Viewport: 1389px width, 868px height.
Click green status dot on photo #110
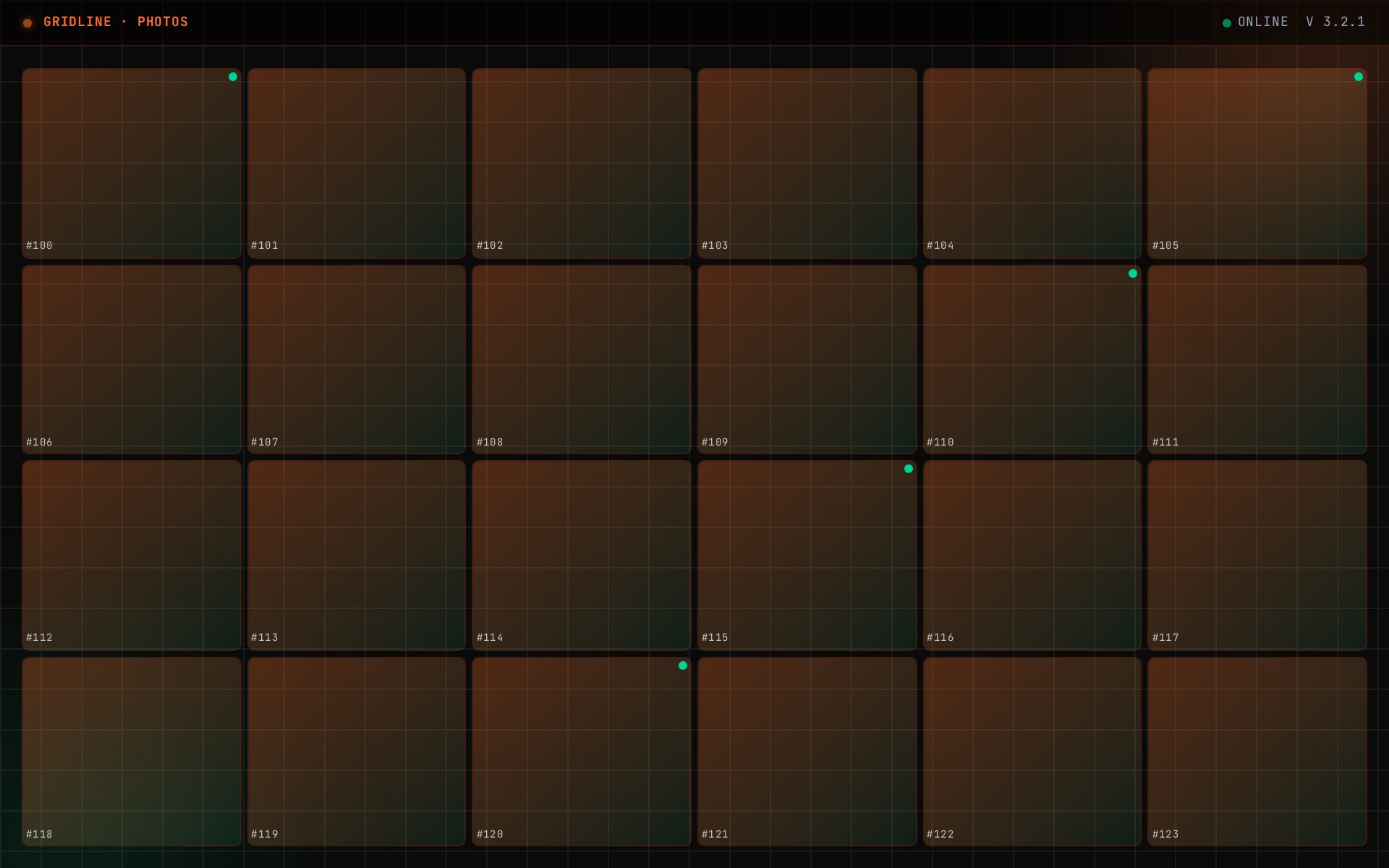coord(1133,273)
